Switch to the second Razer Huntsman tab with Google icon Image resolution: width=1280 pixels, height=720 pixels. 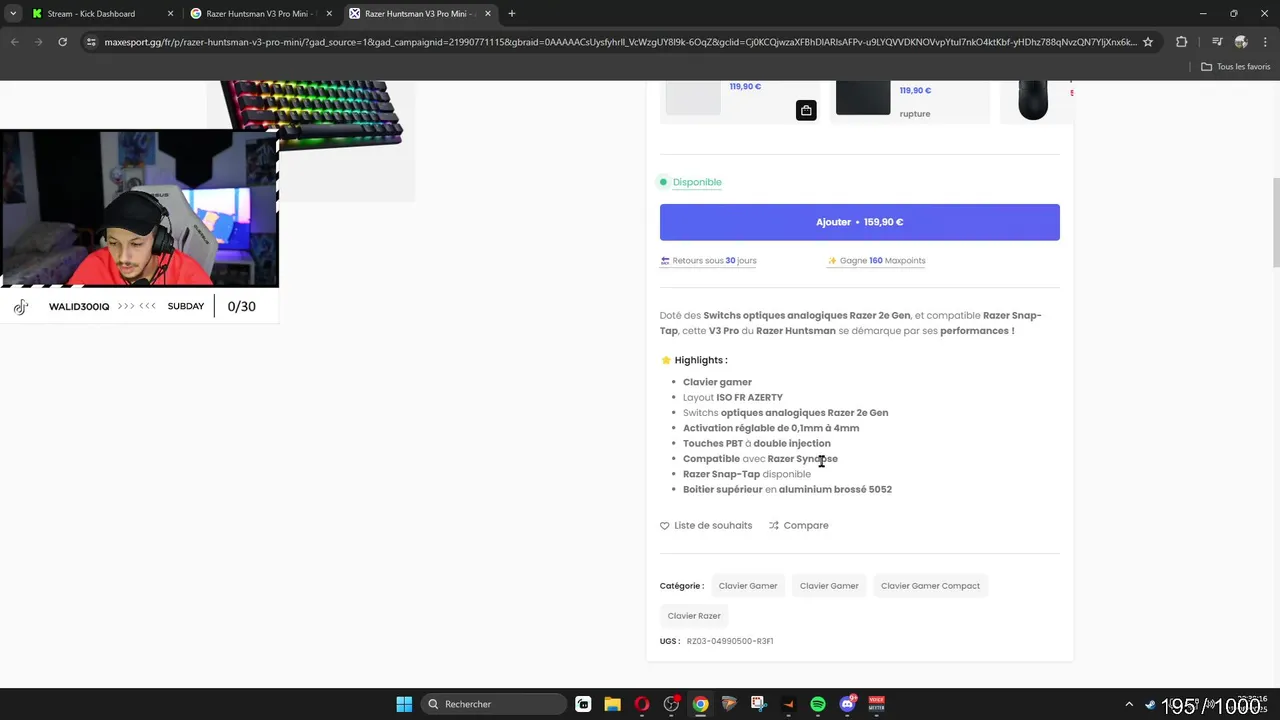point(262,14)
